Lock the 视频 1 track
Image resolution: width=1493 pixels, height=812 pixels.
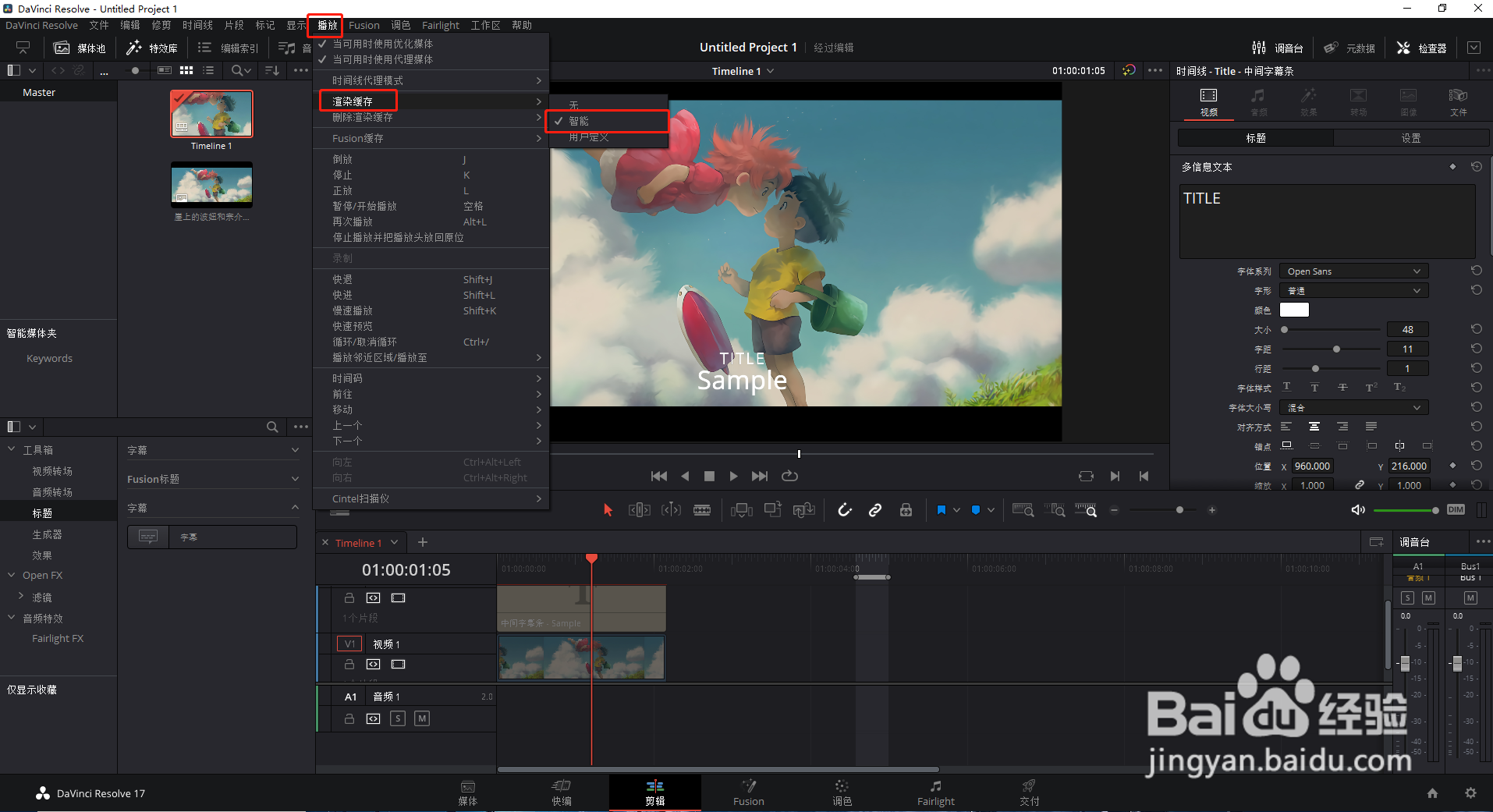click(349, 665)
